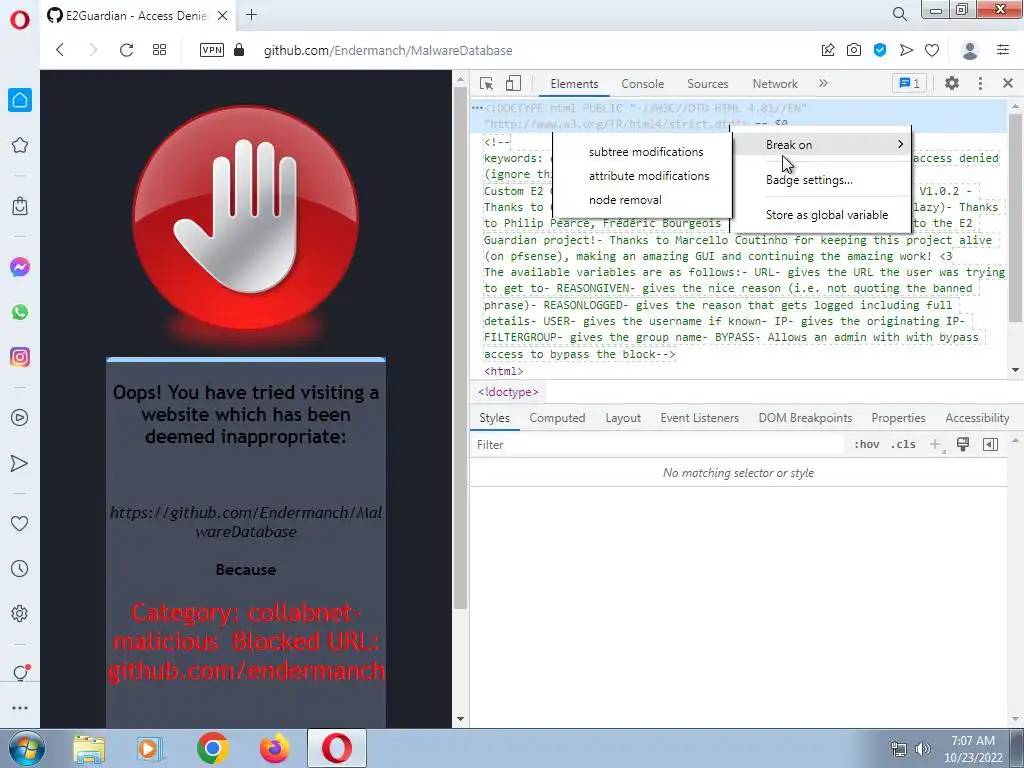Open the DevTools settings gear
Viewport: 1024px width, 768px height.
tap(952, 84)
